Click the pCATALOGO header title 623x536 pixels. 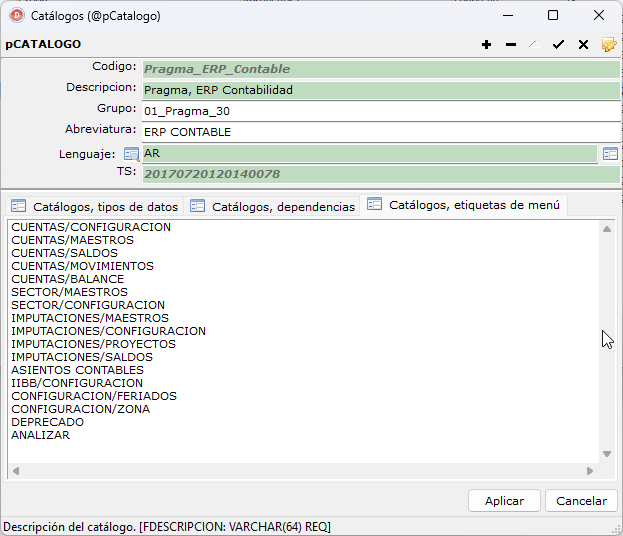pos(43,44)
